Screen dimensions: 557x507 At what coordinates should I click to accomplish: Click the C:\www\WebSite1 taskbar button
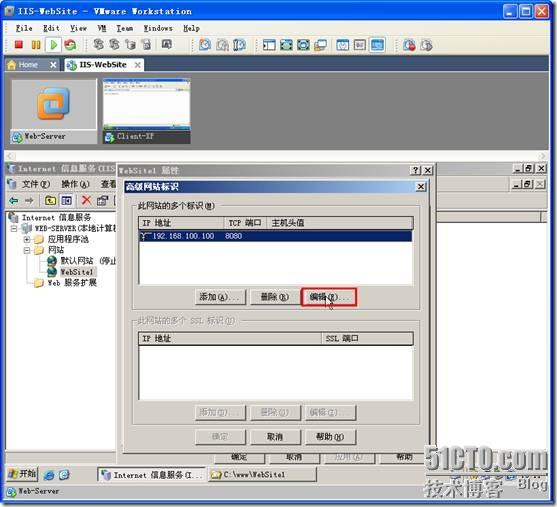263,475
